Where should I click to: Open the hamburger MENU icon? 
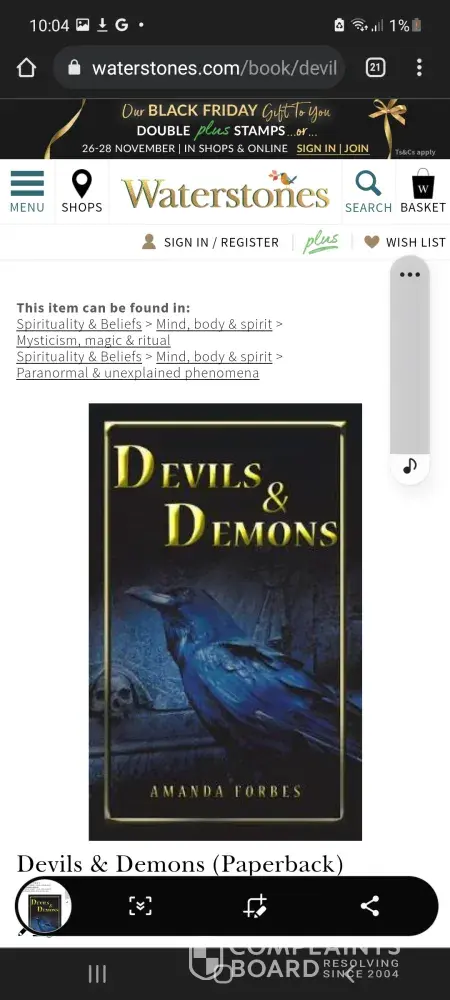coord(27,191)
